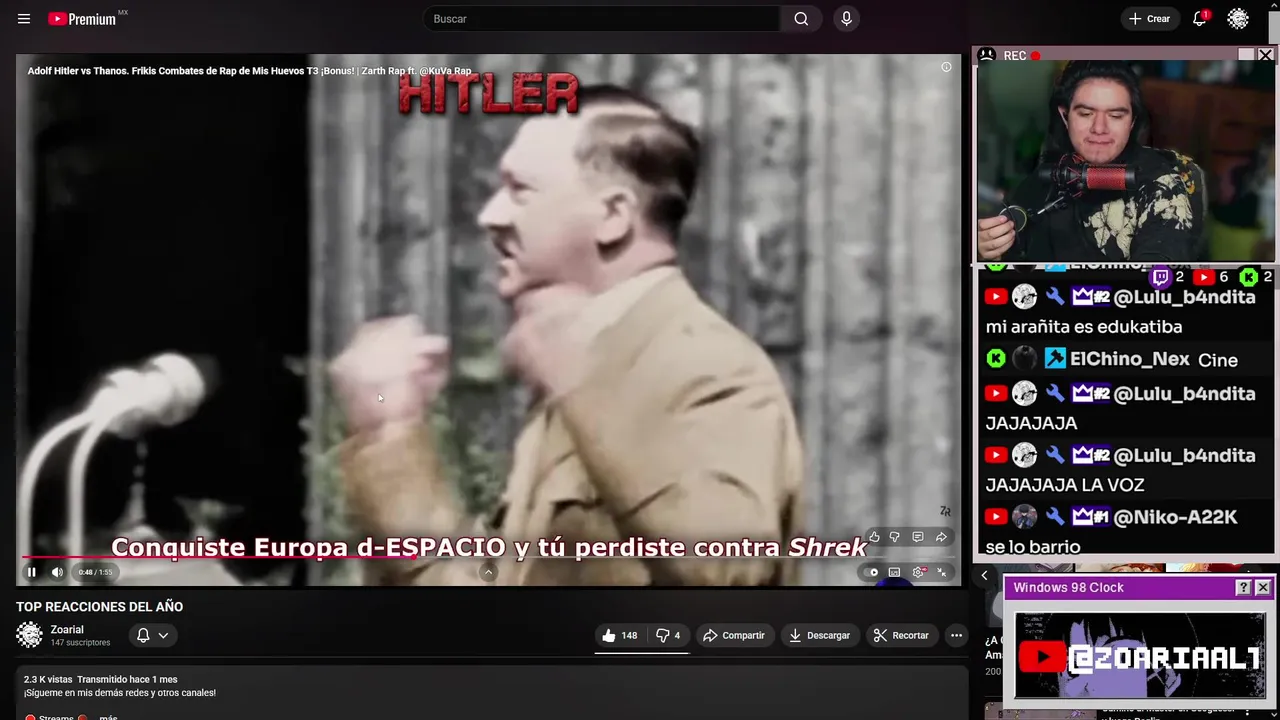Start voice search with the microphone
The image size is (1280, 720).
(846, 19)
